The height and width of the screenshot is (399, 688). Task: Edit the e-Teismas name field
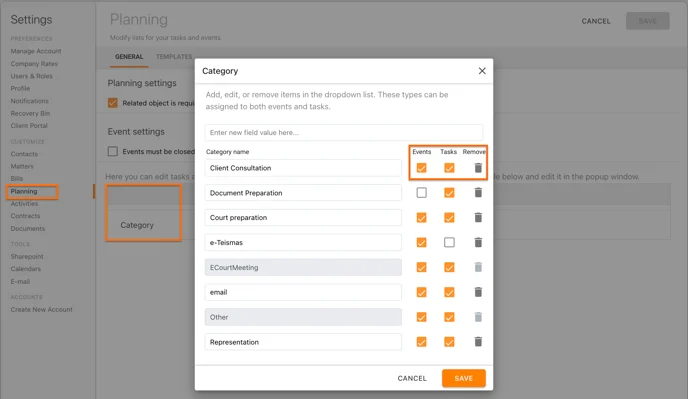(x=303, y=242)
